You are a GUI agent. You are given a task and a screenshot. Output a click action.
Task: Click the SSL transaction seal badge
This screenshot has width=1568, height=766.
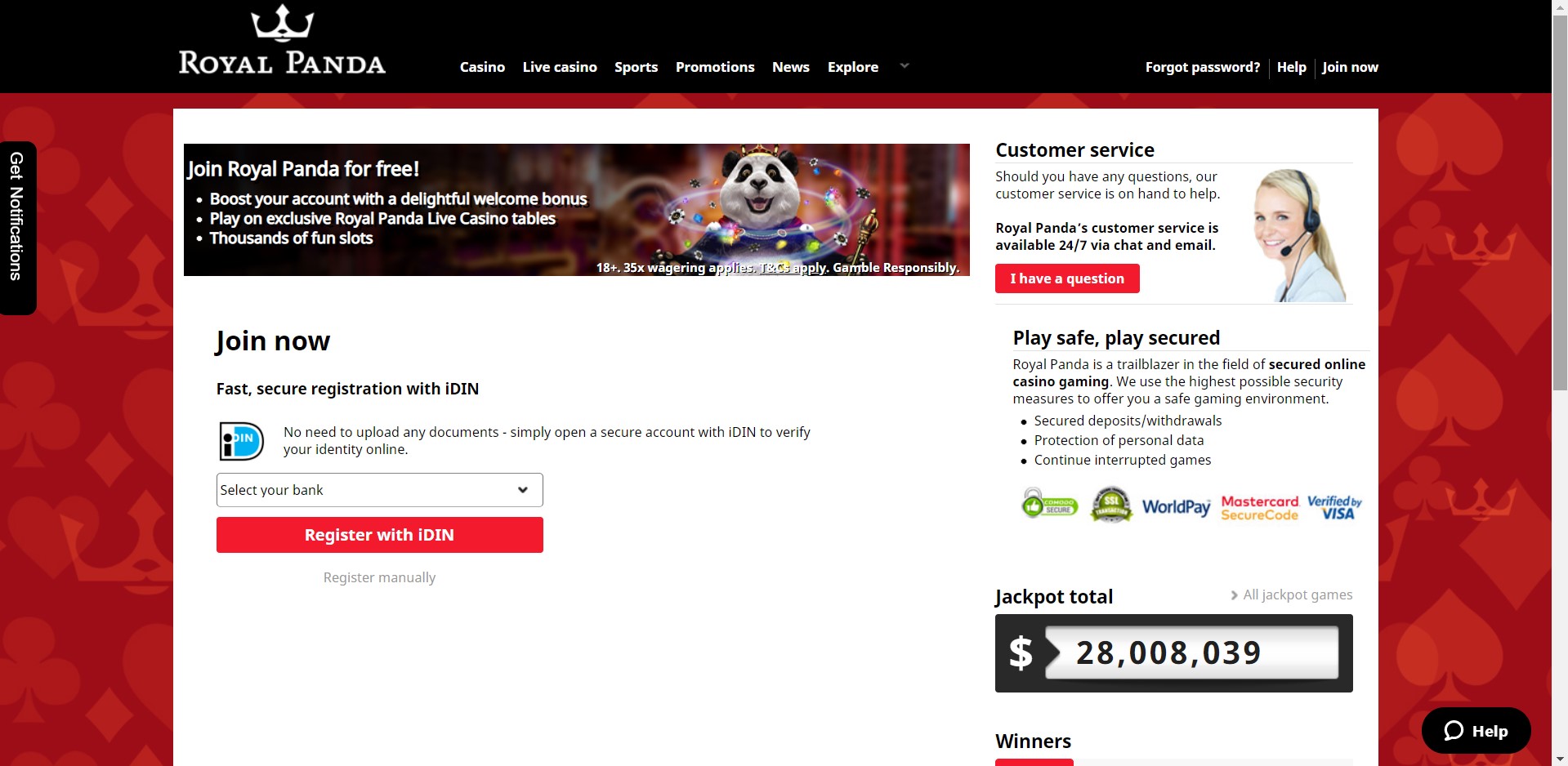pyautogui.click(x=1111, y=505)
